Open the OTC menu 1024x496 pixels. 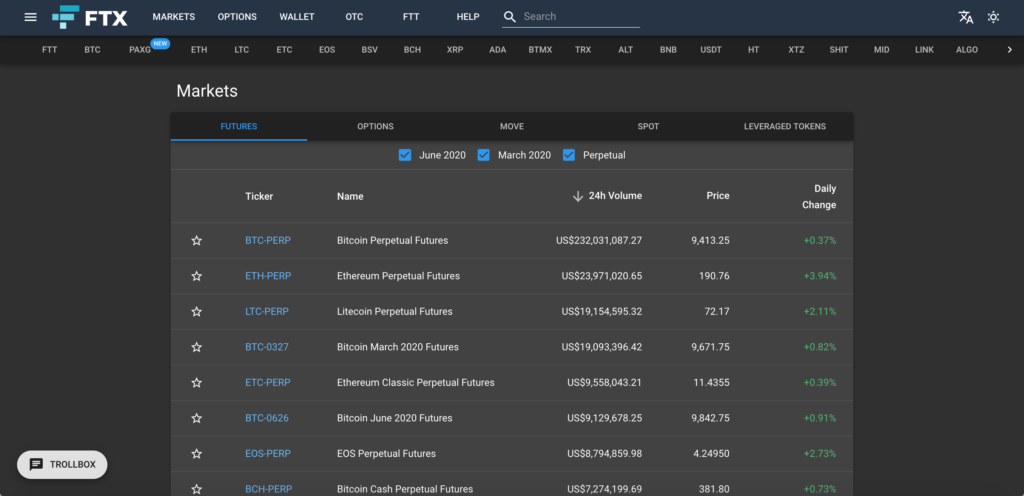354,17
